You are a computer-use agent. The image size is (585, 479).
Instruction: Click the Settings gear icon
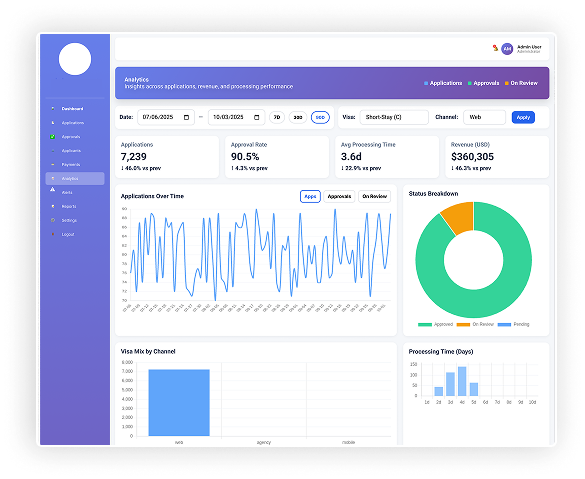(53, 220)
